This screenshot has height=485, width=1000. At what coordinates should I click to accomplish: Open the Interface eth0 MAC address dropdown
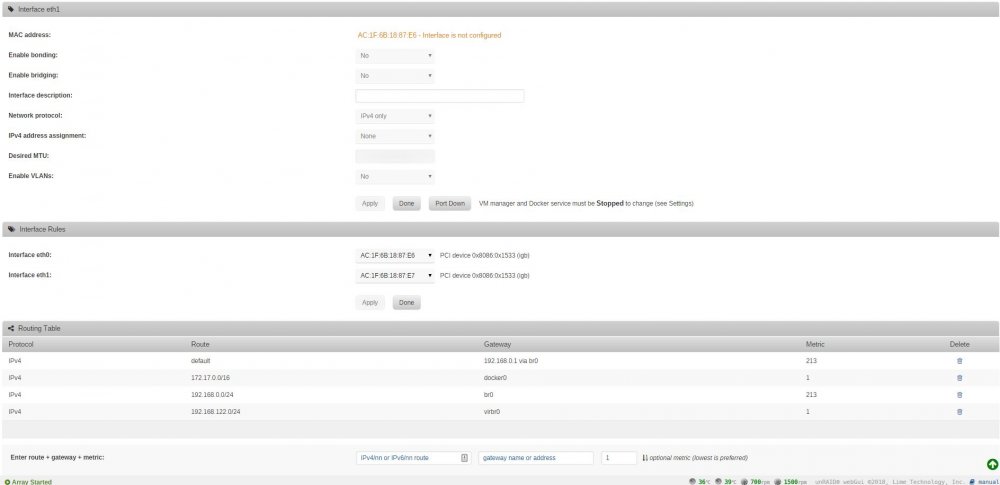tap(395, 255)
